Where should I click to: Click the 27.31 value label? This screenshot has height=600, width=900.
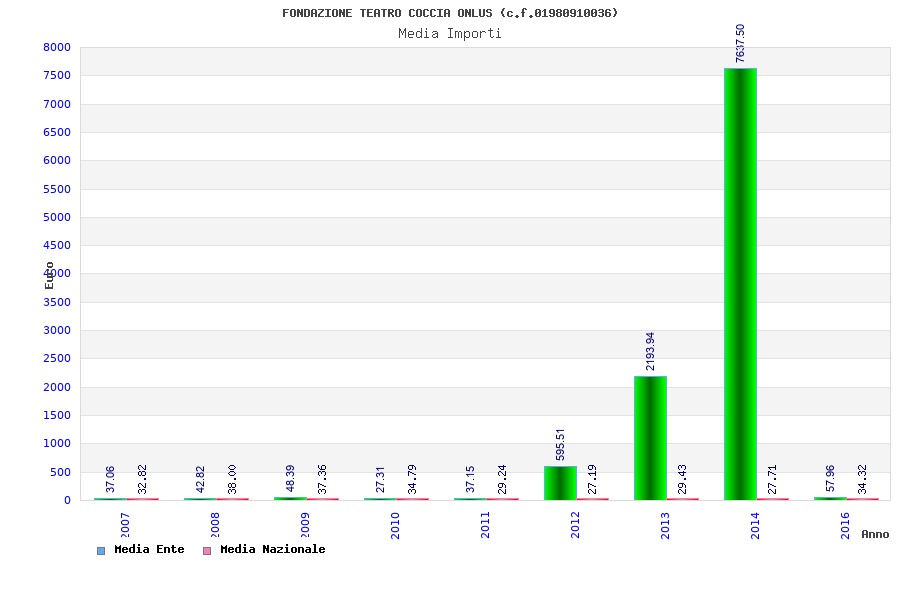(x=380, y=479)
